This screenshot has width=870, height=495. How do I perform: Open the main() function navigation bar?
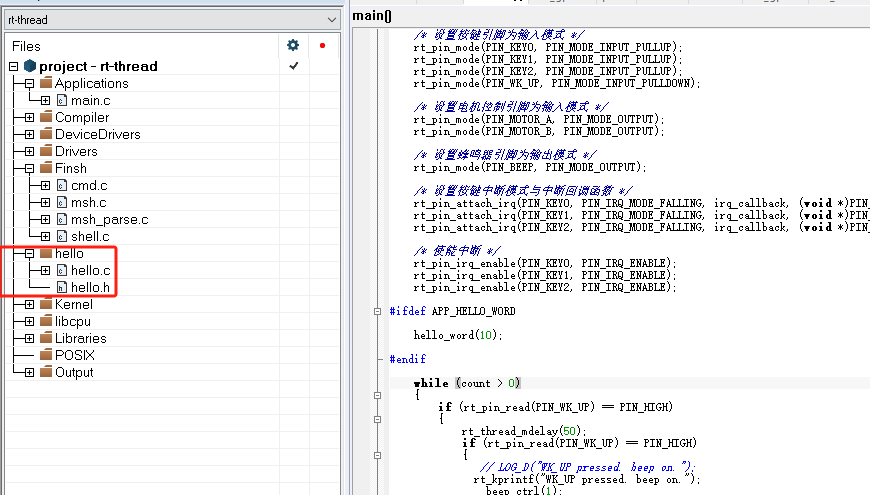[x=610, y=16]
